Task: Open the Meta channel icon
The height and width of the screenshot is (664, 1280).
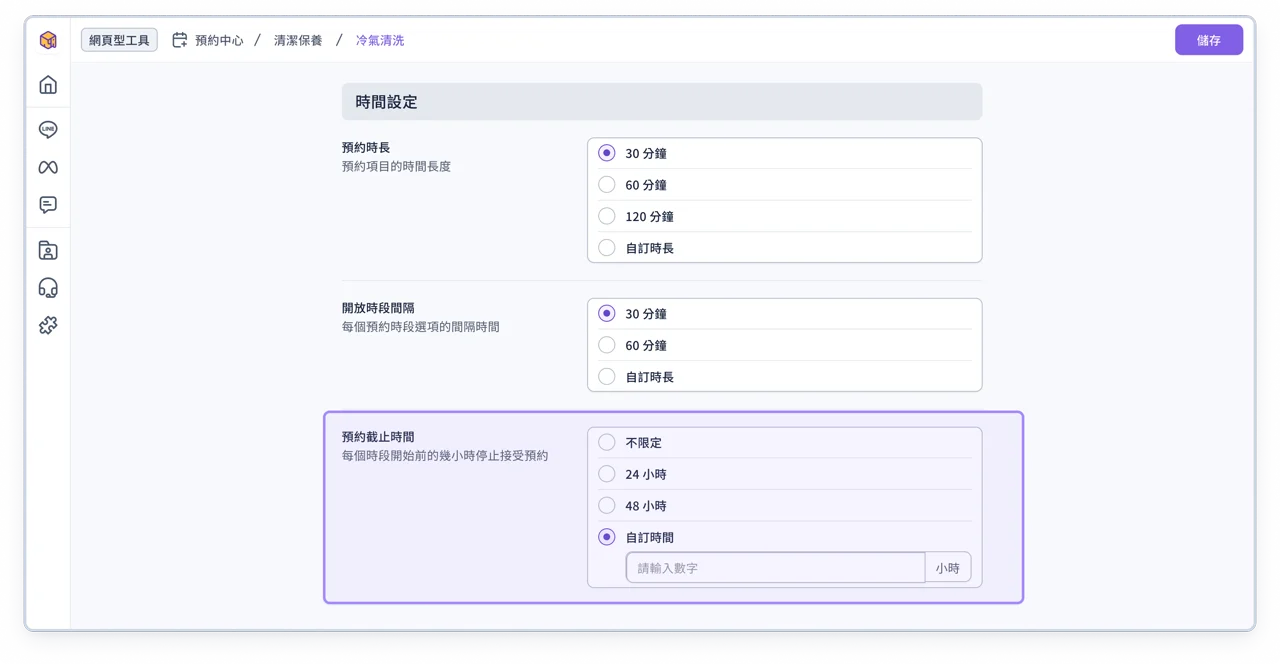Action: 48,167
